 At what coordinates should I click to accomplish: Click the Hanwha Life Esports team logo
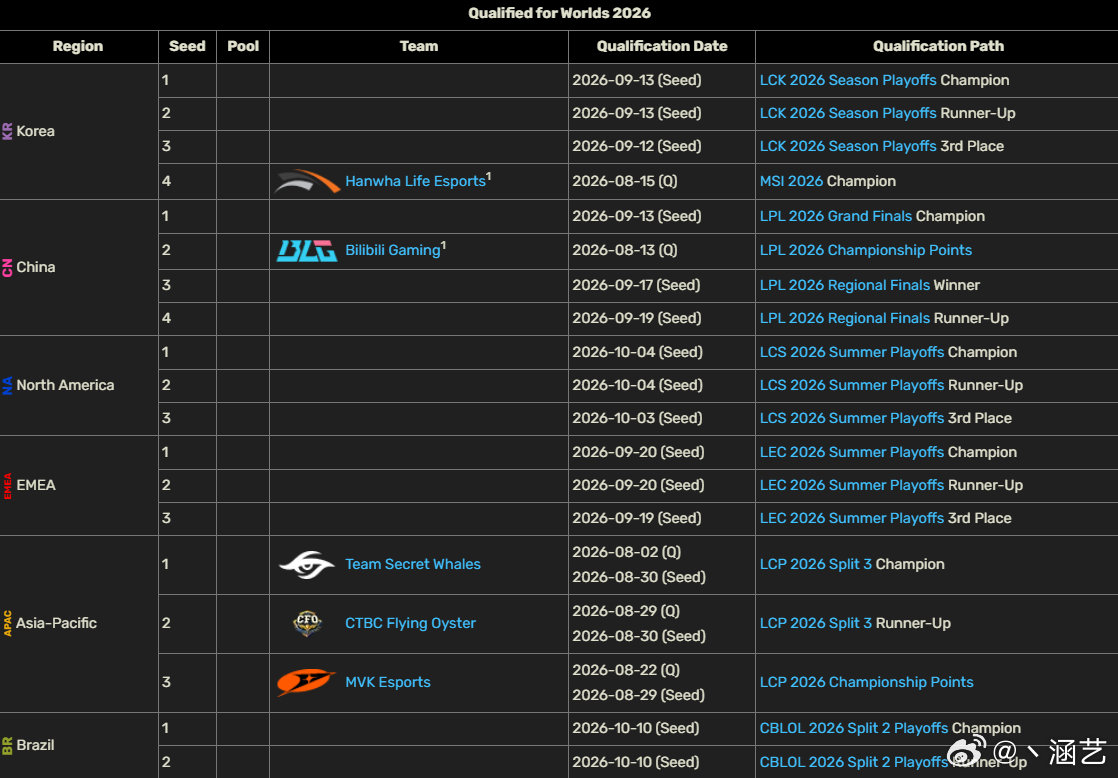pyautogui.click(x=307, y=181)
